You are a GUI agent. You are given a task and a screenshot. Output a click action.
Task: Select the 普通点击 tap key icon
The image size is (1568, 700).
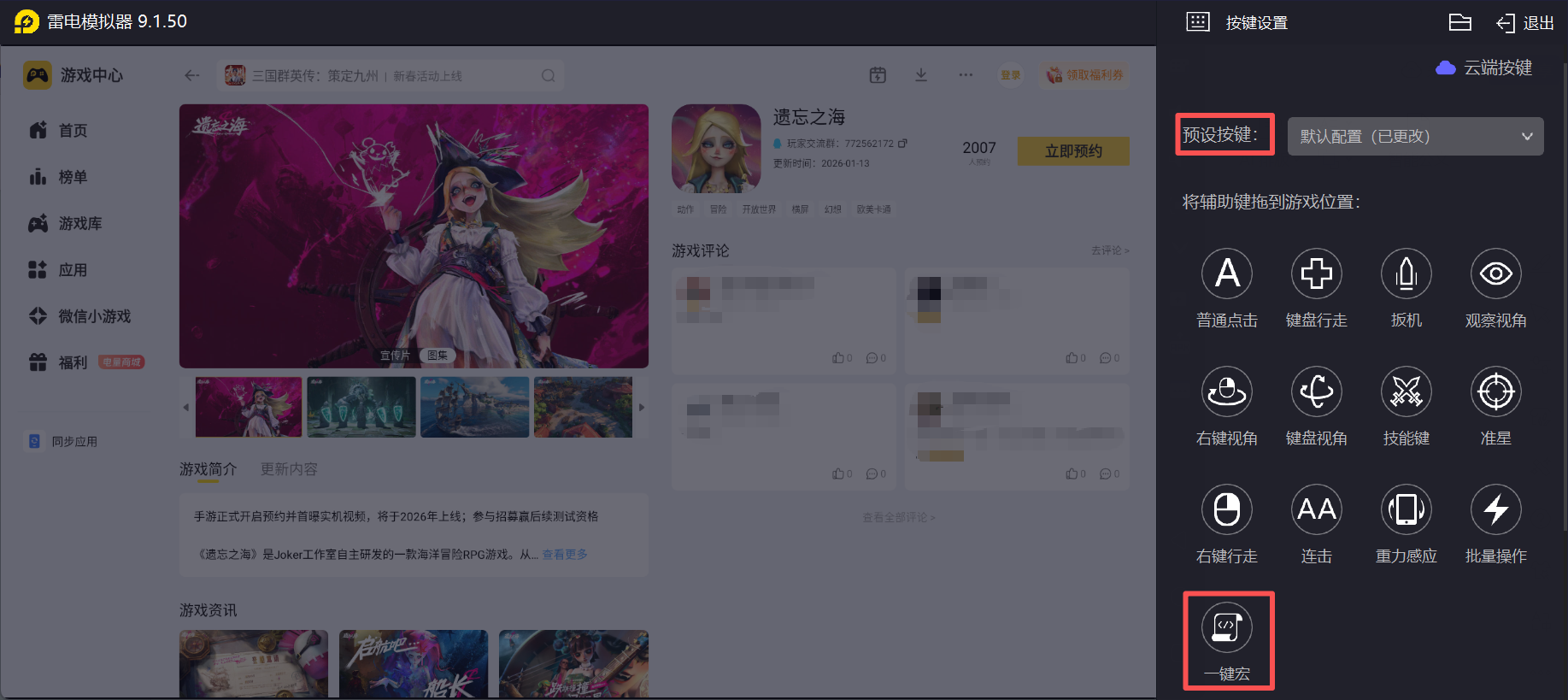(x=1227, y=274)
